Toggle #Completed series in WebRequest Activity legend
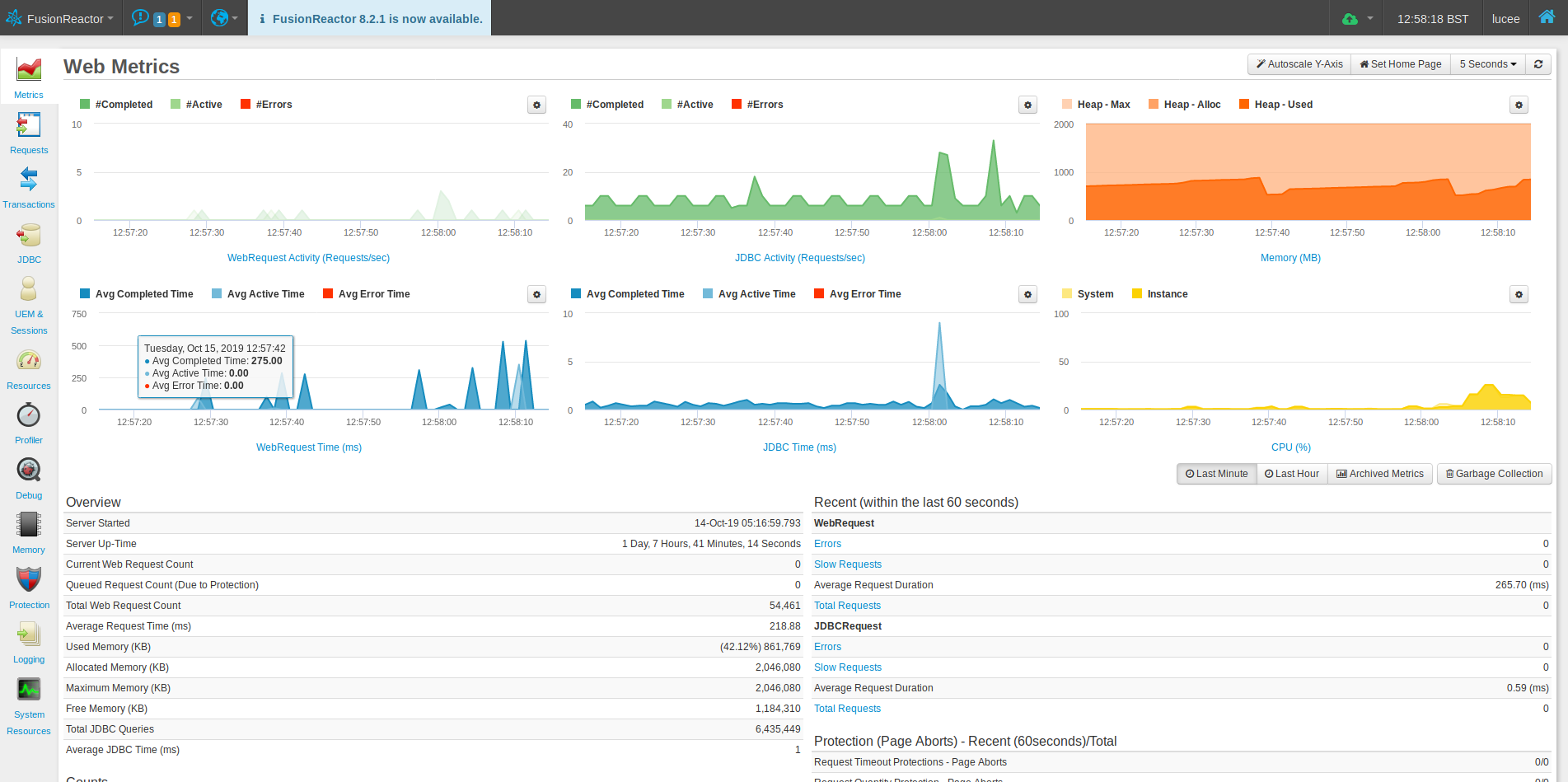1568x782 pixels. pos(116,105)
